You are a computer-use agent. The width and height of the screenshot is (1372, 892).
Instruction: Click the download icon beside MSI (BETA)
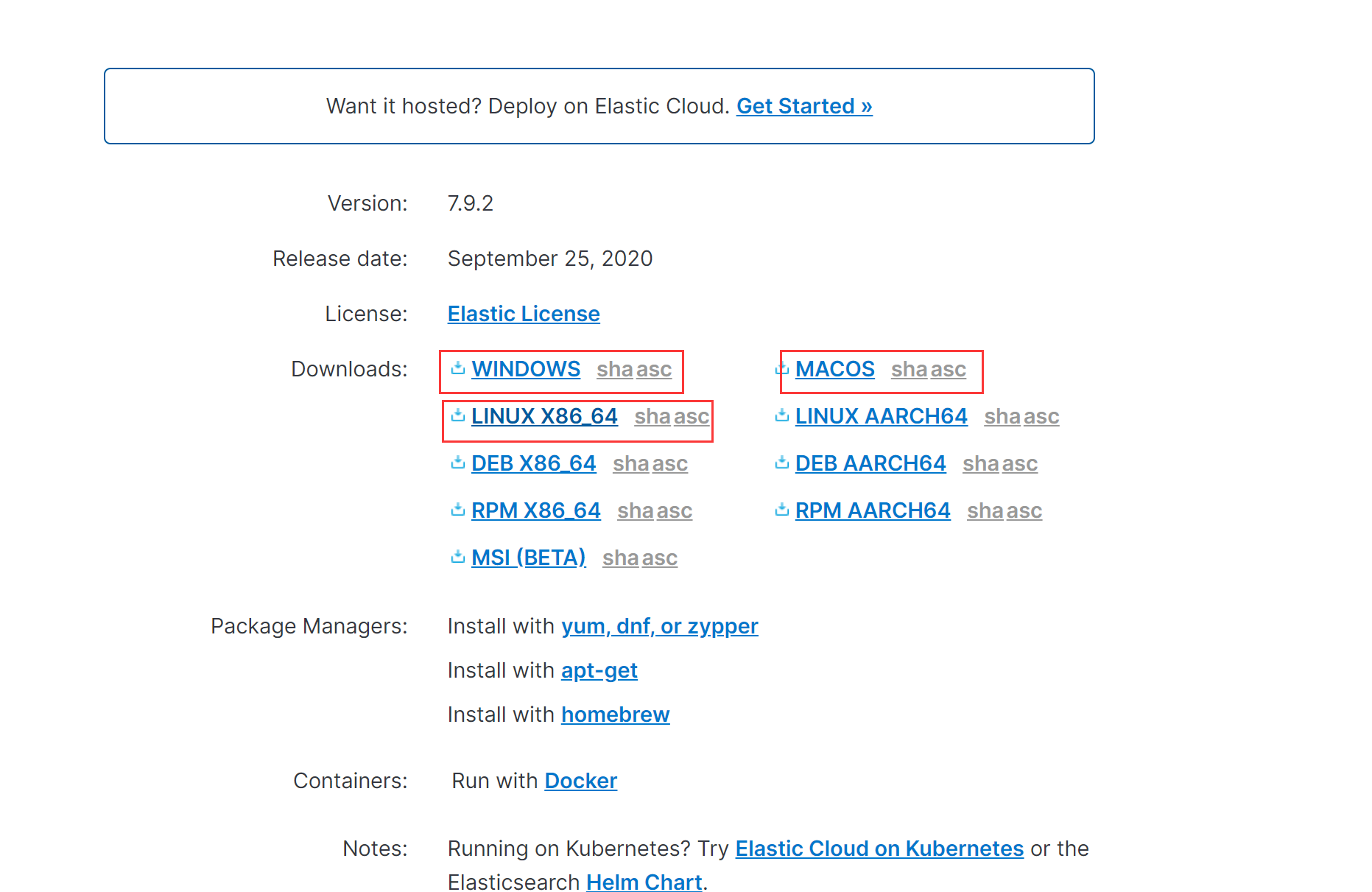(458, 556)
